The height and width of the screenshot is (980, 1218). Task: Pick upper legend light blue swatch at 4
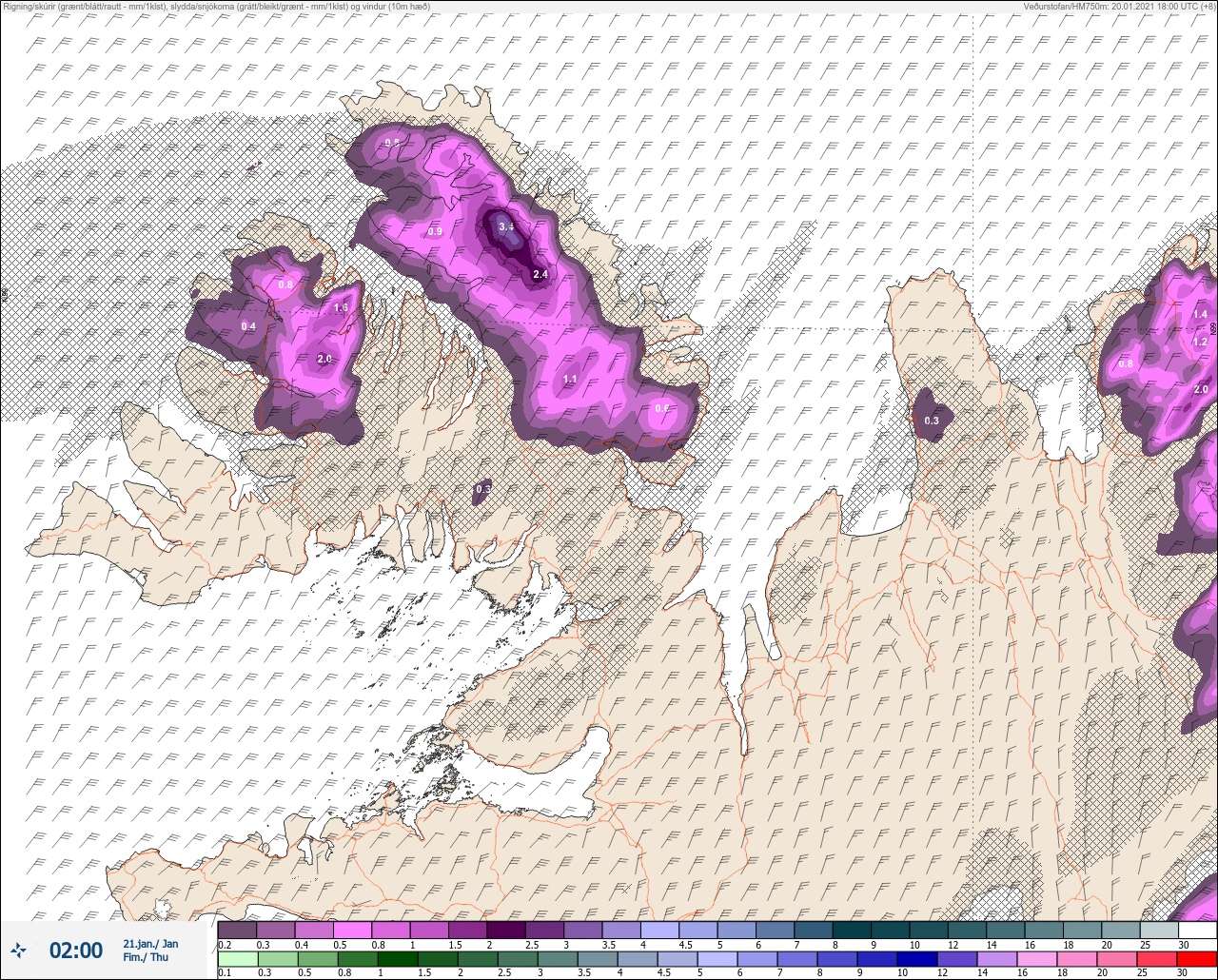click(659, 930)
